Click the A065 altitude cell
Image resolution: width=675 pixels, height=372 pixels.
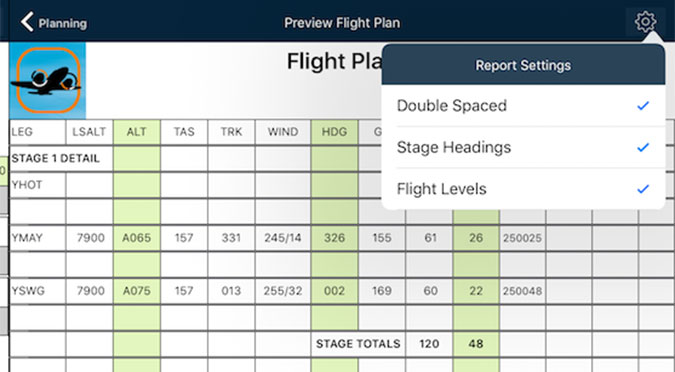coord(136,238)
